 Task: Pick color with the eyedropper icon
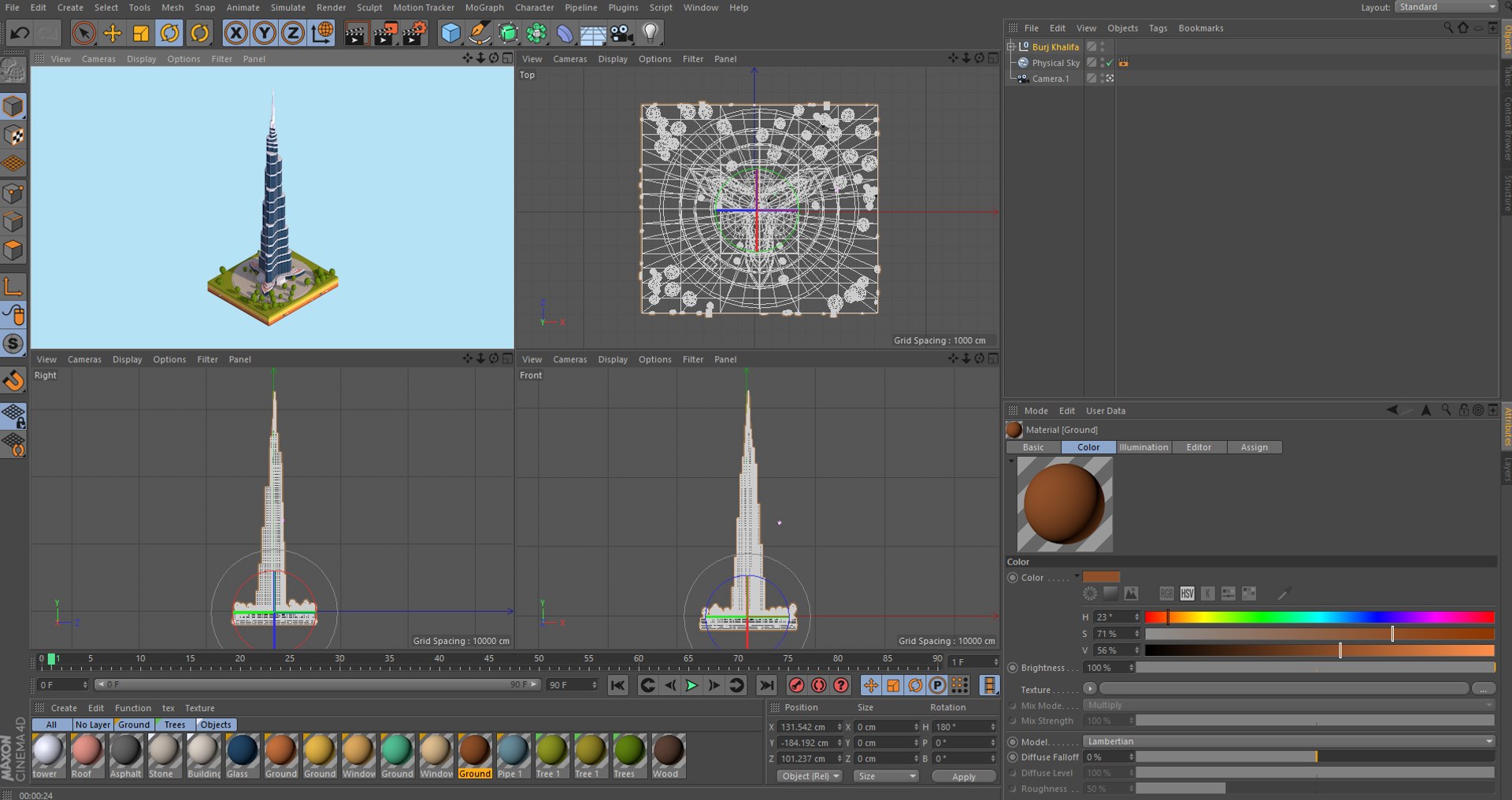(x=1283, y=594)
